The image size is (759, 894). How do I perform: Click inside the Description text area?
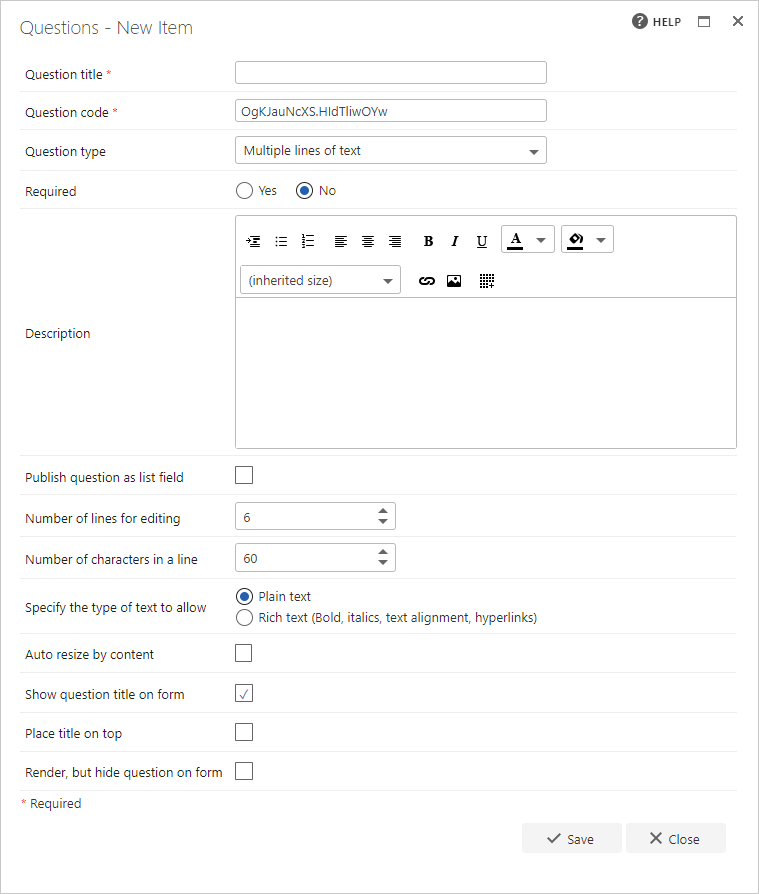coord(486,373)
